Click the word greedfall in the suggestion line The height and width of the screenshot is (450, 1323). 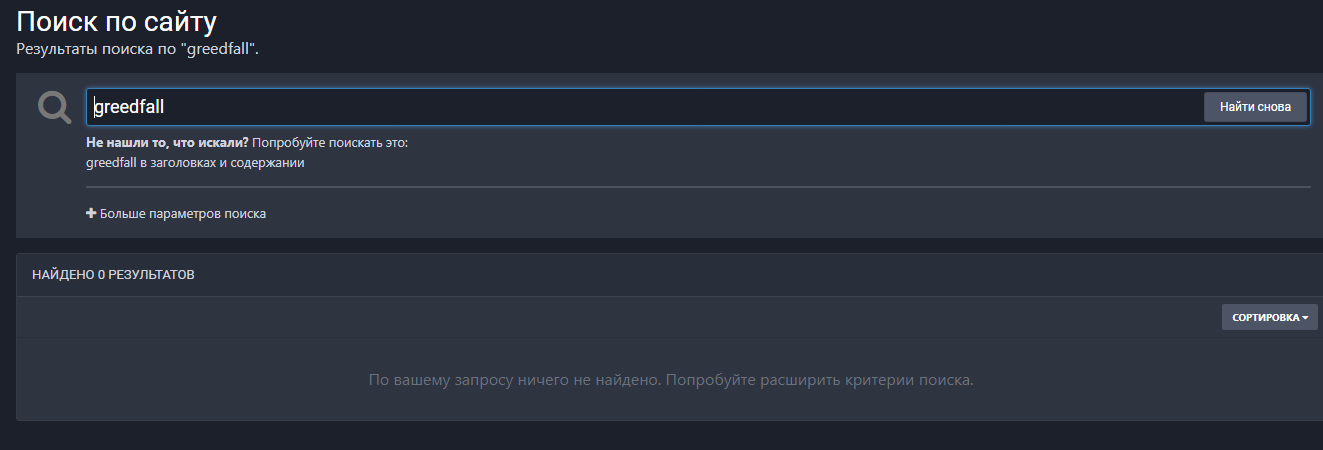[112, 163]
